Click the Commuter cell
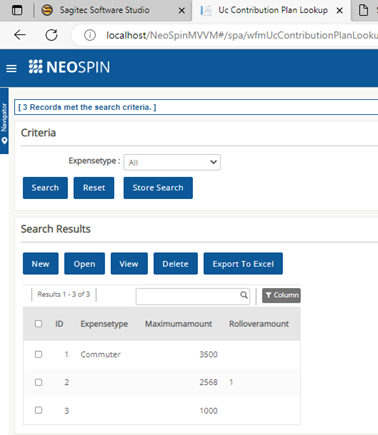 coord(100,354)
